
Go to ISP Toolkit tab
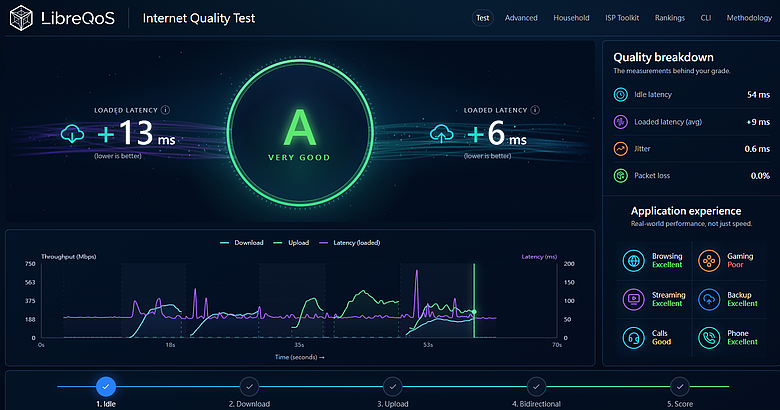622,18
